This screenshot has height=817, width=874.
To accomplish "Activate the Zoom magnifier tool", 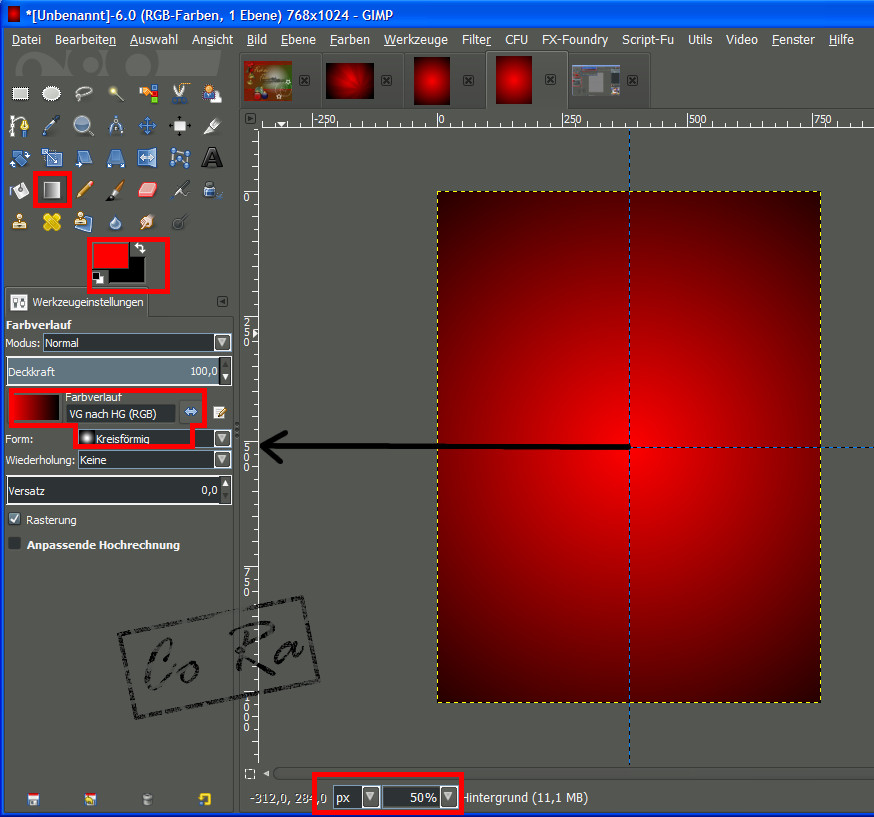I will [x=83, y=126].
